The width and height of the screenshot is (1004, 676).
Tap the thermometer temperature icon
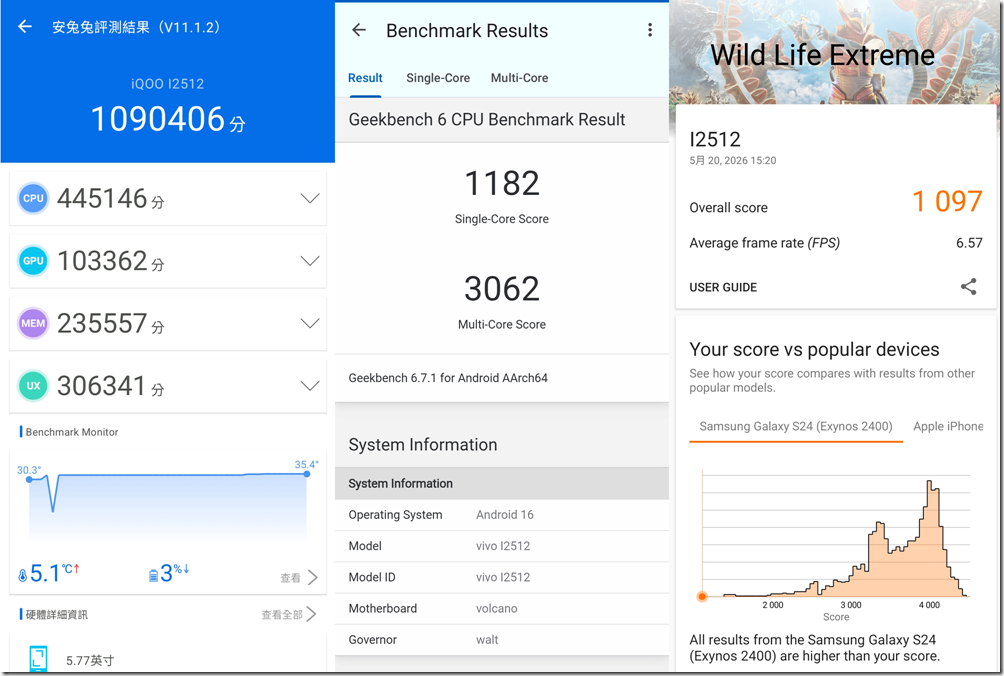(22, 575)
